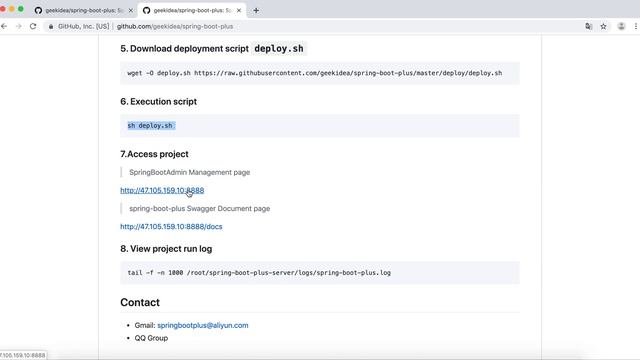Viewport: 640px width, 360px height.
Task: Click the macOS yellow minimize window button
Action: [11, 9]
